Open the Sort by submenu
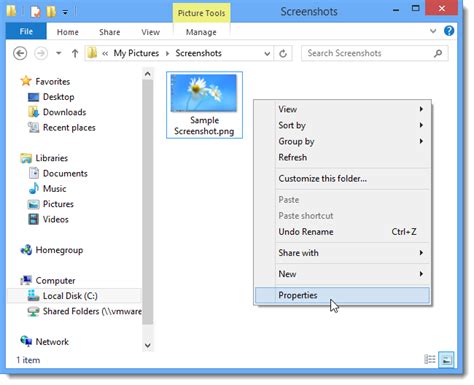This screenshot has height=385, width=474. click(x=343, y=125)
